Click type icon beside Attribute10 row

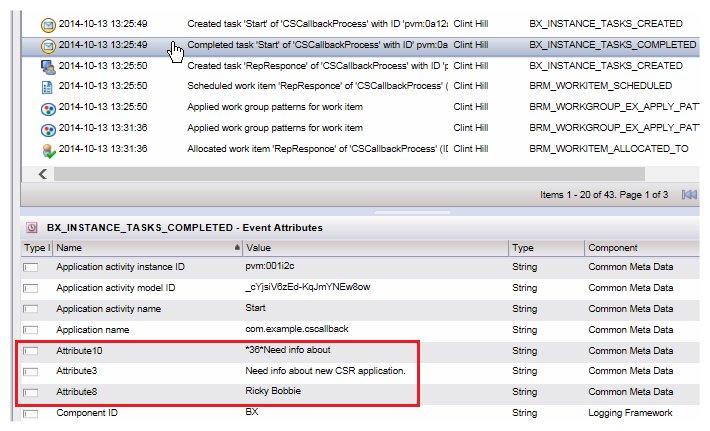pos(31,351)
